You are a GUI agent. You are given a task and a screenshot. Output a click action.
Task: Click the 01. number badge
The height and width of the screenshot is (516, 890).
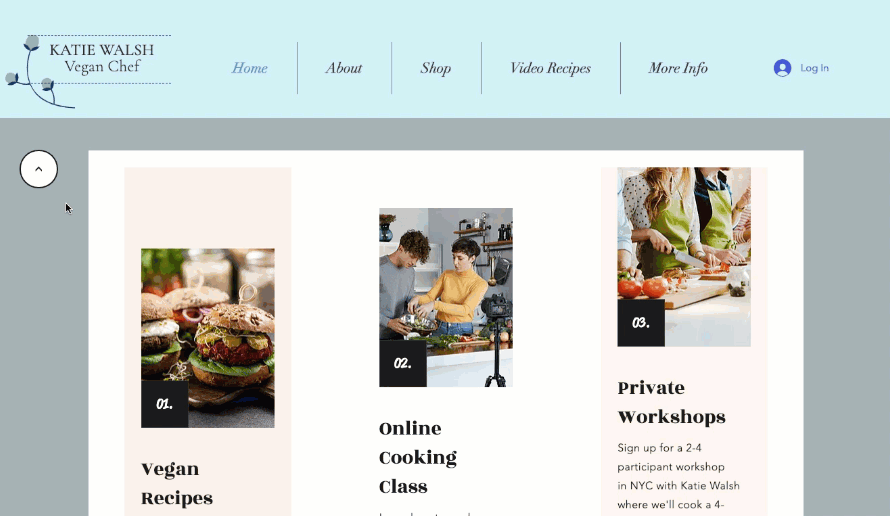165,404
